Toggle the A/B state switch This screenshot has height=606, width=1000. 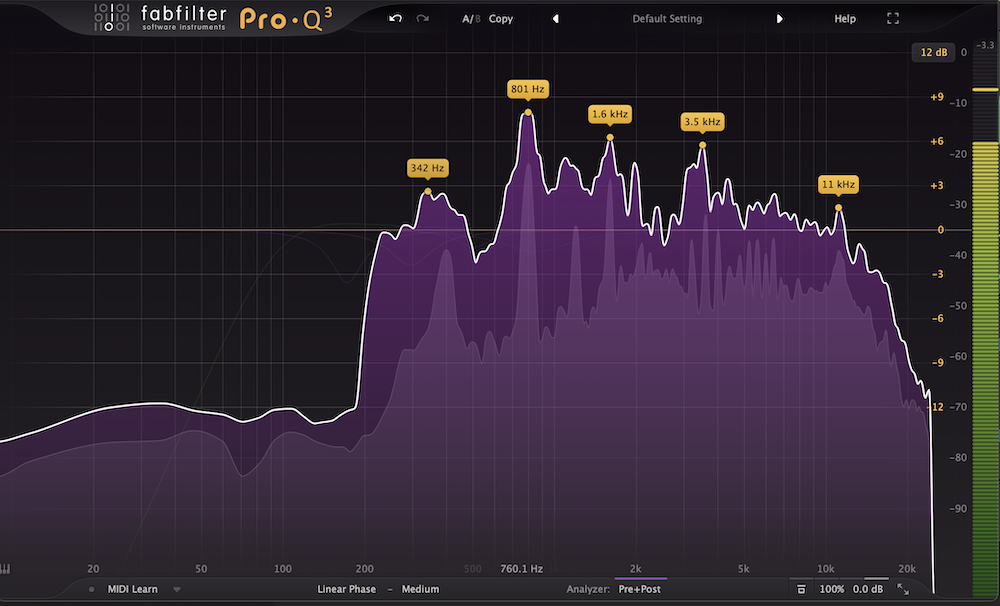click(471, 18)
